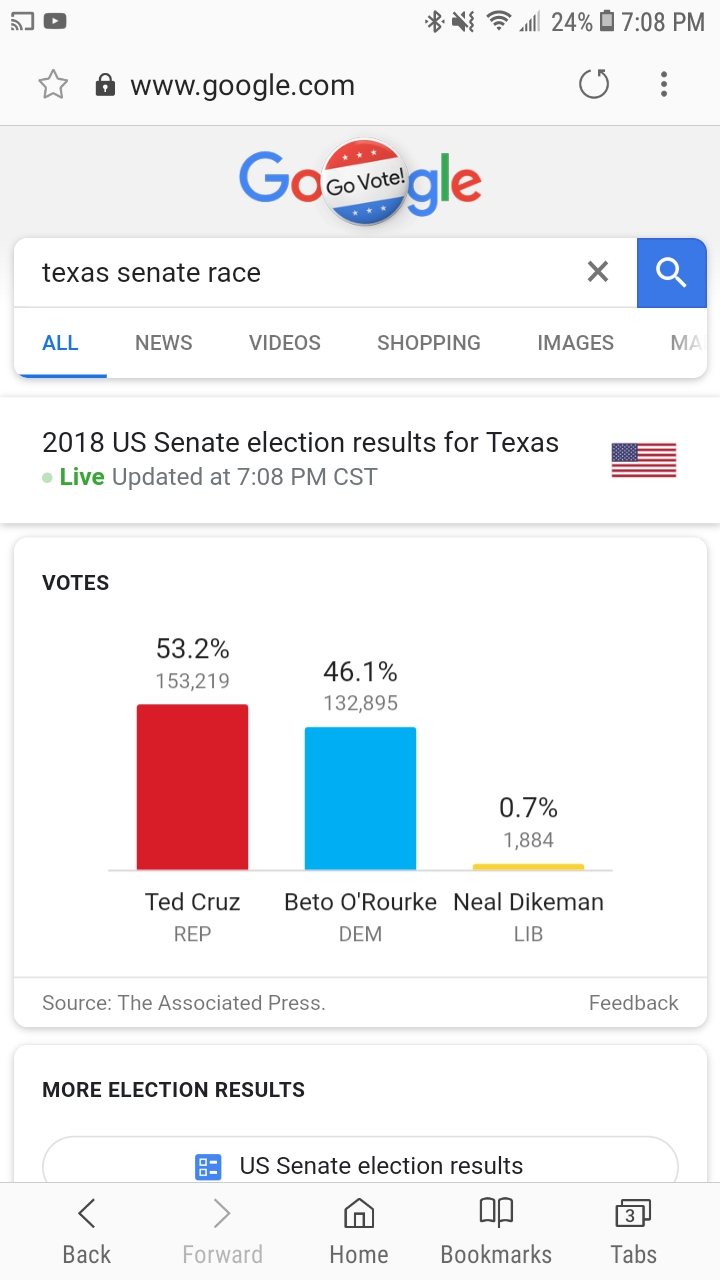Switch to the Videos tab
The height and width of the screenshot is (1280, 720).
pyautogui.click(x=285, y=343)
